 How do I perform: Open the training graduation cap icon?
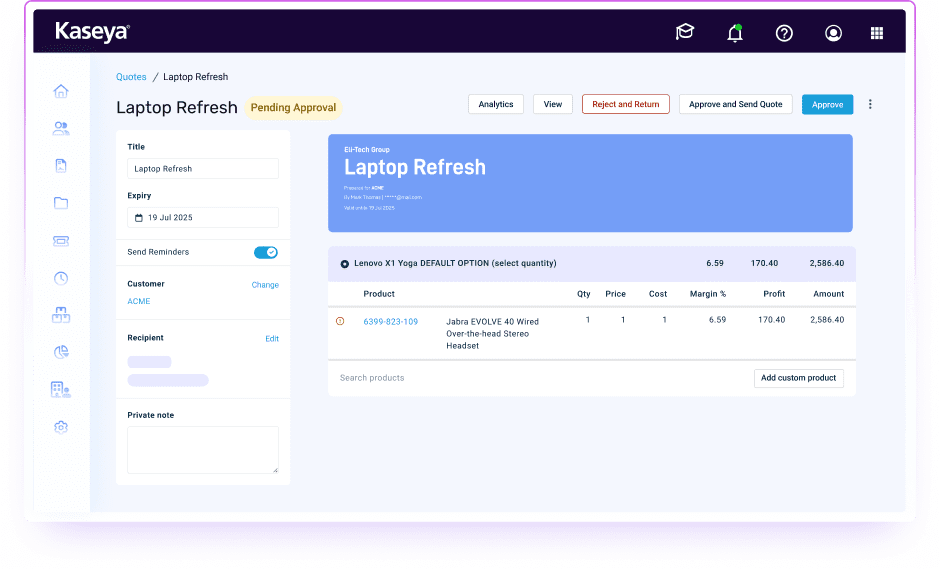click(685, 32)
